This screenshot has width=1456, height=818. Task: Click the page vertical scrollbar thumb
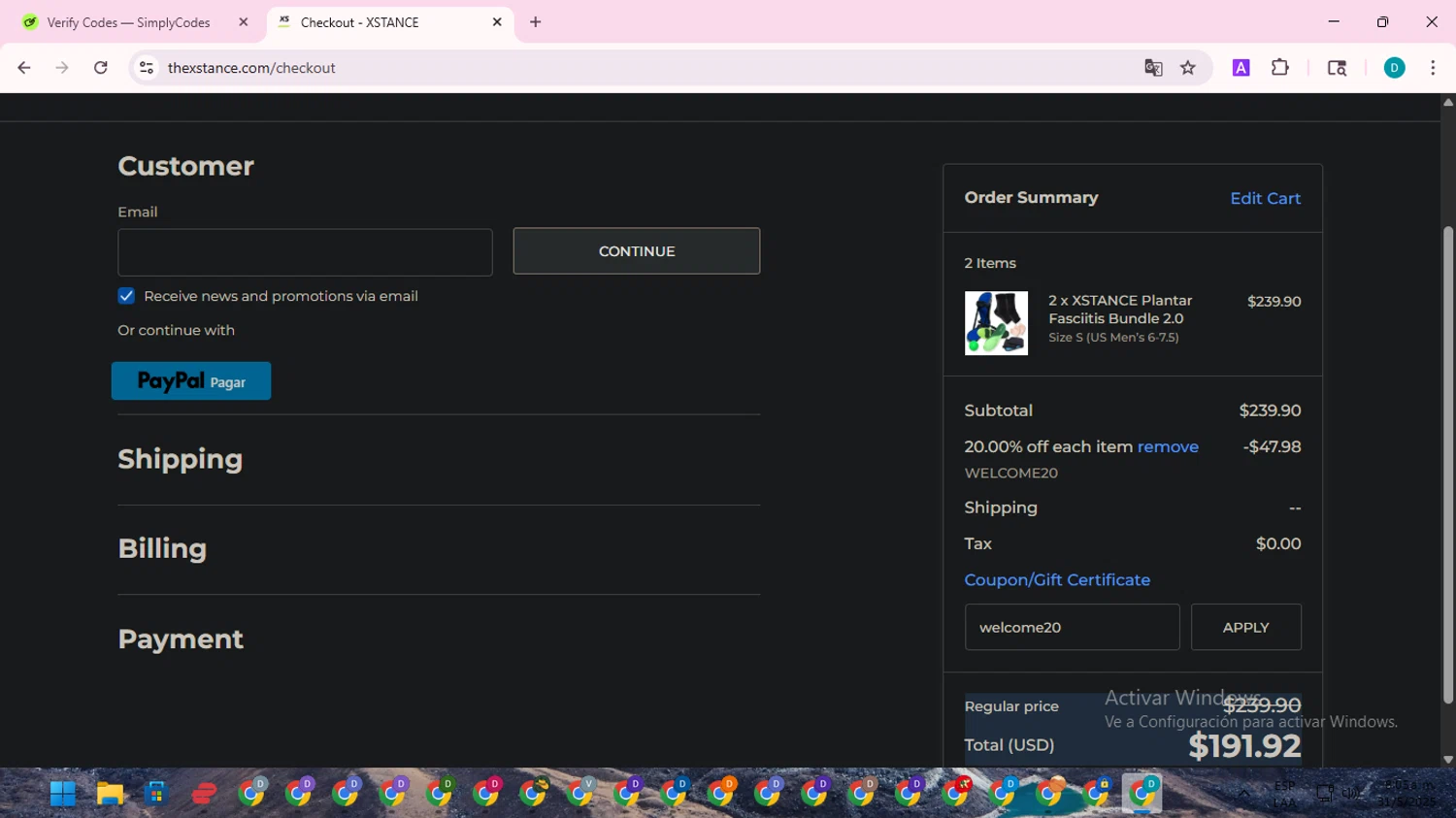pos(1448,464)
